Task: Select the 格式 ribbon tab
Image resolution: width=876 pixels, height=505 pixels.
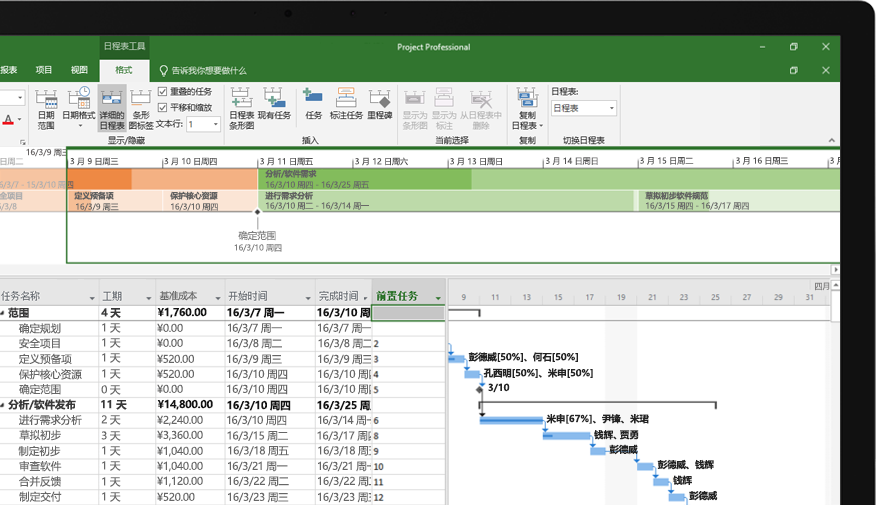Action: (124, 70)
